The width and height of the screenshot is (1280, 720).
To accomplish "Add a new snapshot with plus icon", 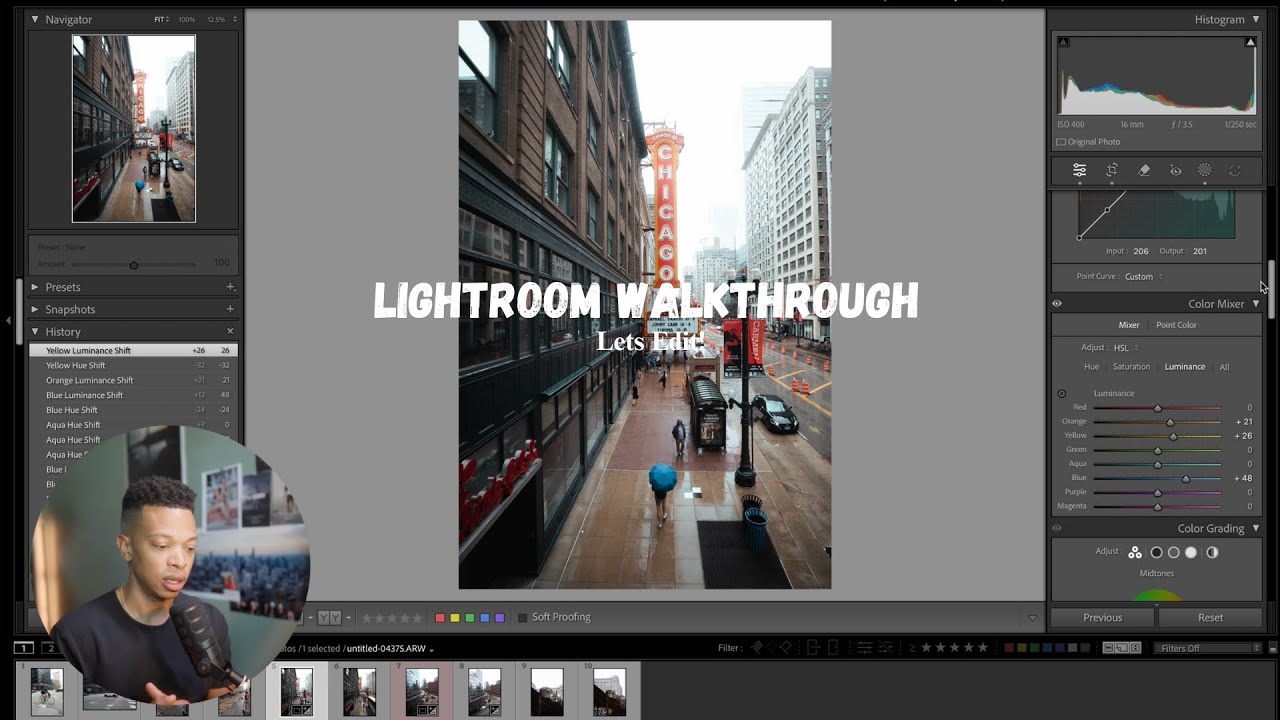I will pyautogui.click(x=230, y=309).
